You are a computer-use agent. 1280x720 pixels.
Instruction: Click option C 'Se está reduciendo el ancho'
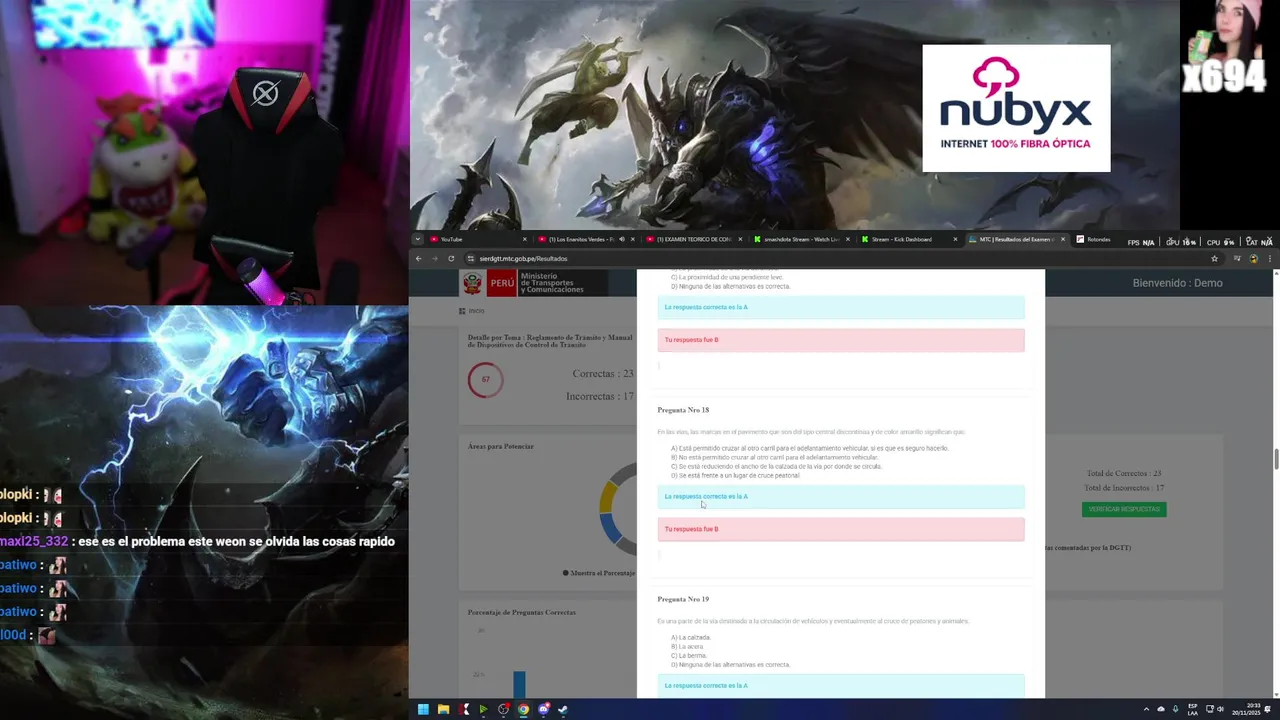coord(776,466)
